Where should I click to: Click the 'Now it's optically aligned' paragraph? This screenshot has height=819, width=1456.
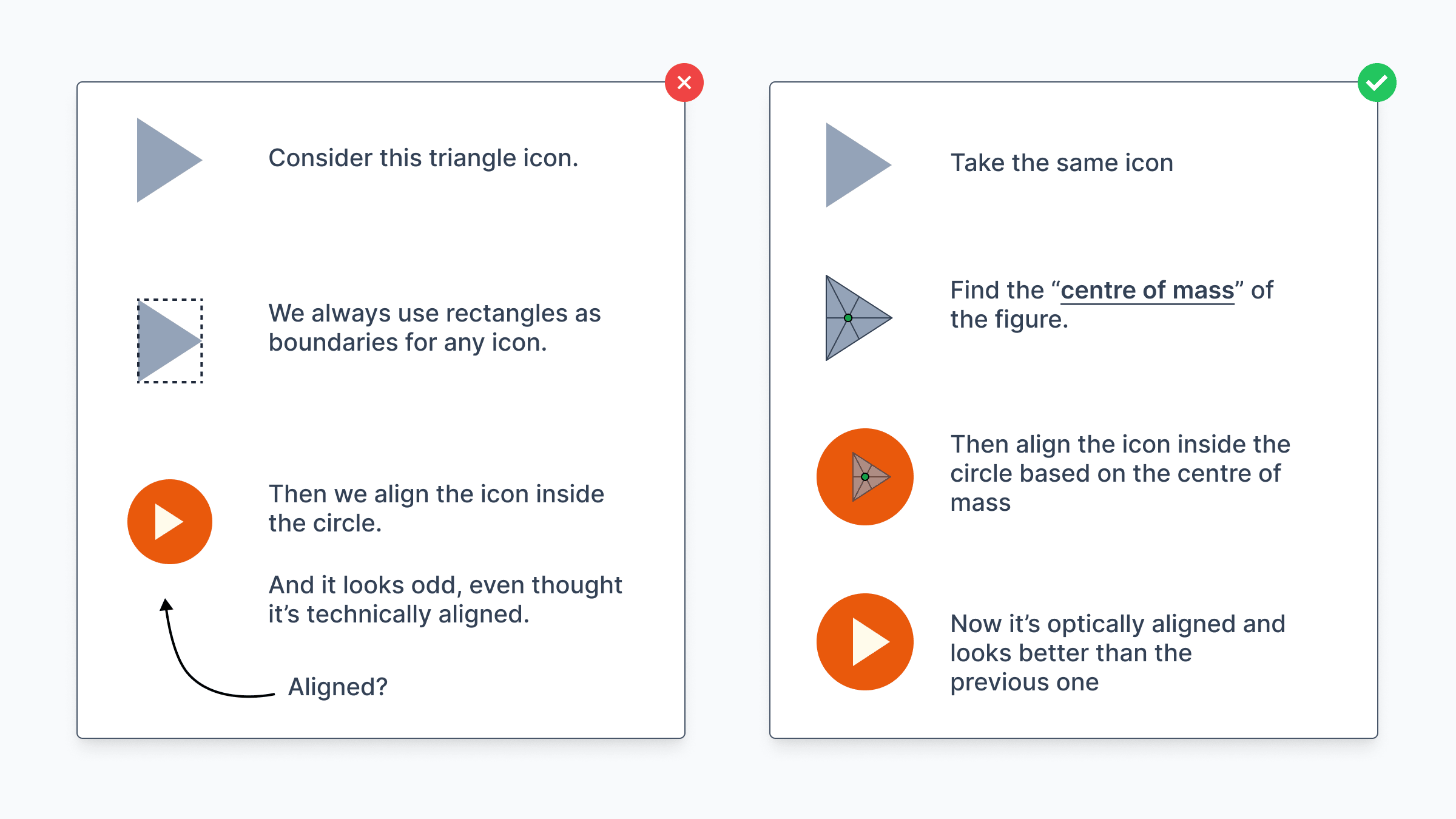(1117, 653)
